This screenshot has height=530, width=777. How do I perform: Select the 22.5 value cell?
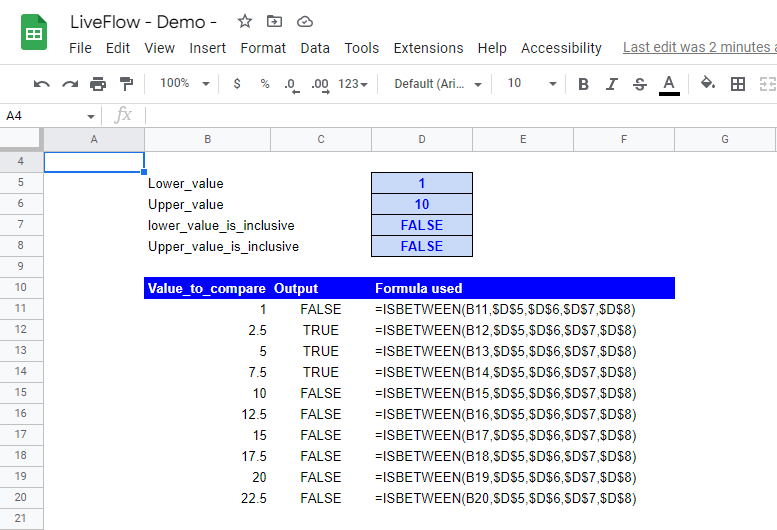pos(207,498)
